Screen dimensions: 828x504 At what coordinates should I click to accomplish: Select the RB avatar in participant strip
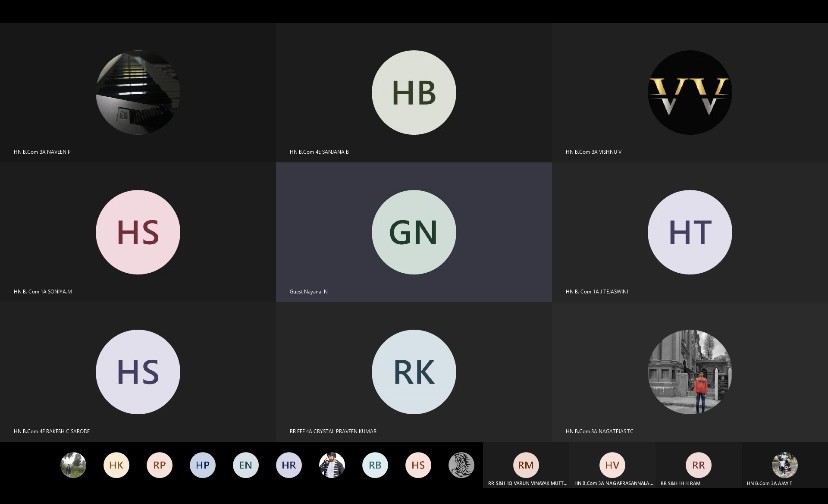[x=375, y=465]
